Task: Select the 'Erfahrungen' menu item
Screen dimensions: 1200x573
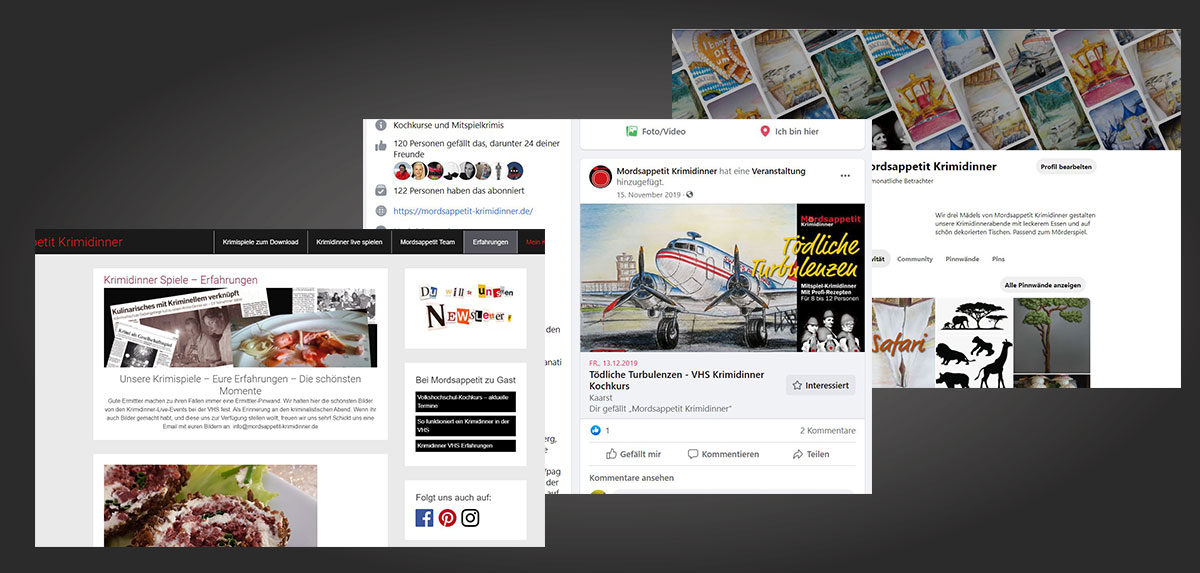Action: click(491, 242)
